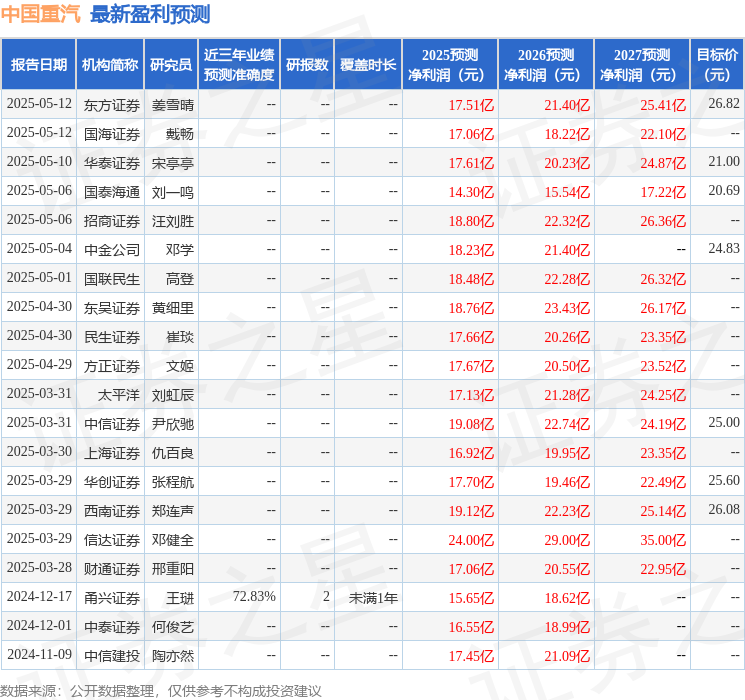Select the 民生证券 institution cell

click(x=112, y=337)
